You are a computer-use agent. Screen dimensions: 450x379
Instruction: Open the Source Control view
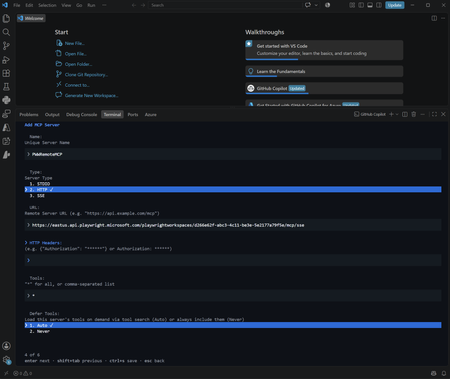point(6,46)
